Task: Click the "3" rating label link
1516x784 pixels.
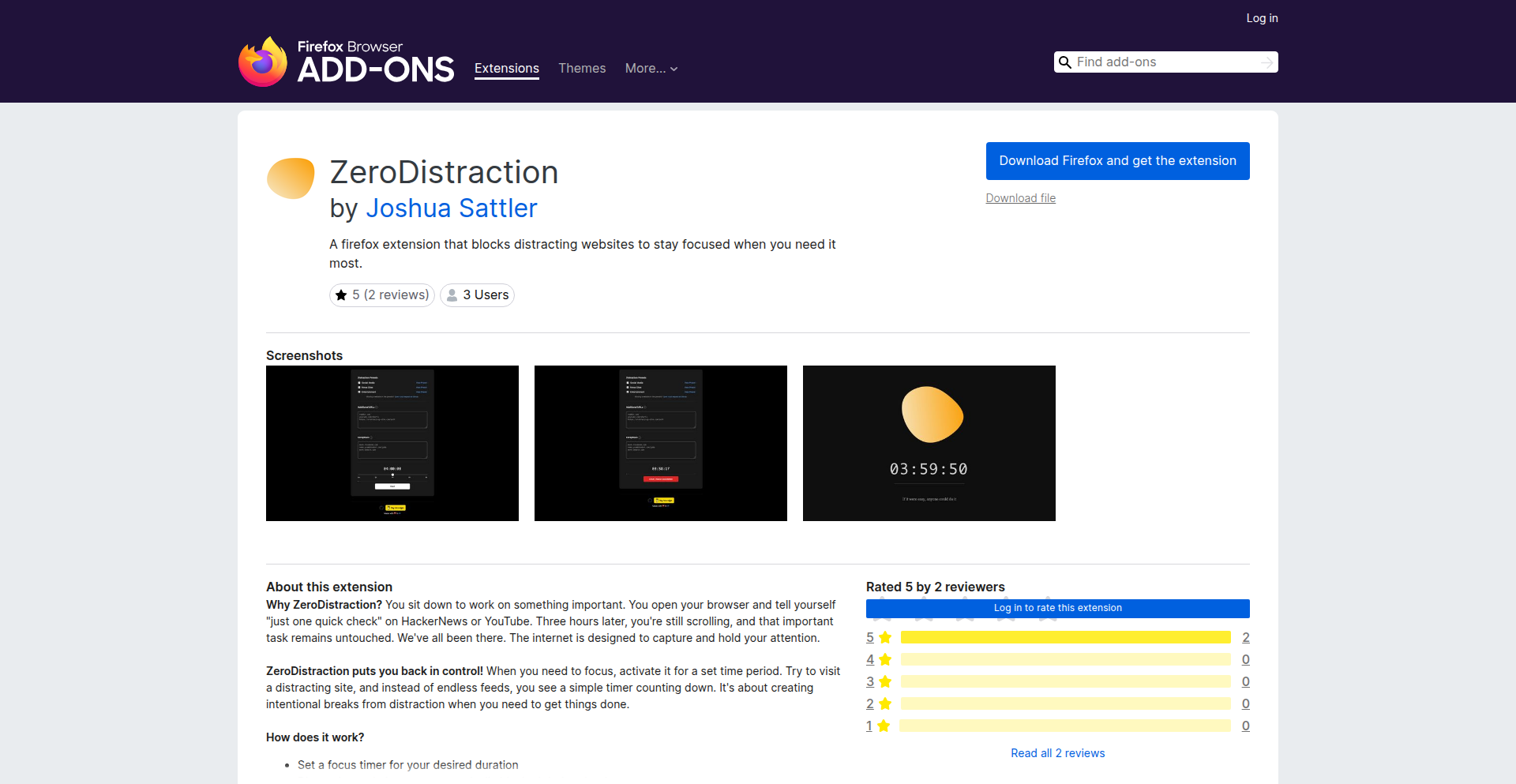Action: tap(870, 681)
